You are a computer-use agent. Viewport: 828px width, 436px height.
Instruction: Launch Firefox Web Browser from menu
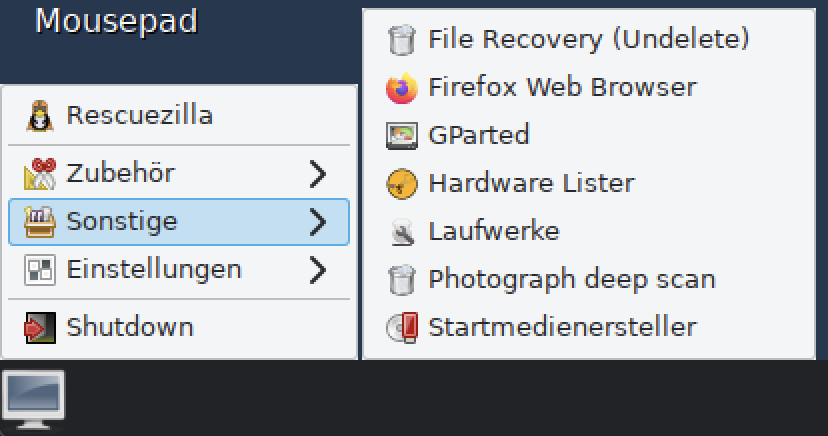(589, 88)
